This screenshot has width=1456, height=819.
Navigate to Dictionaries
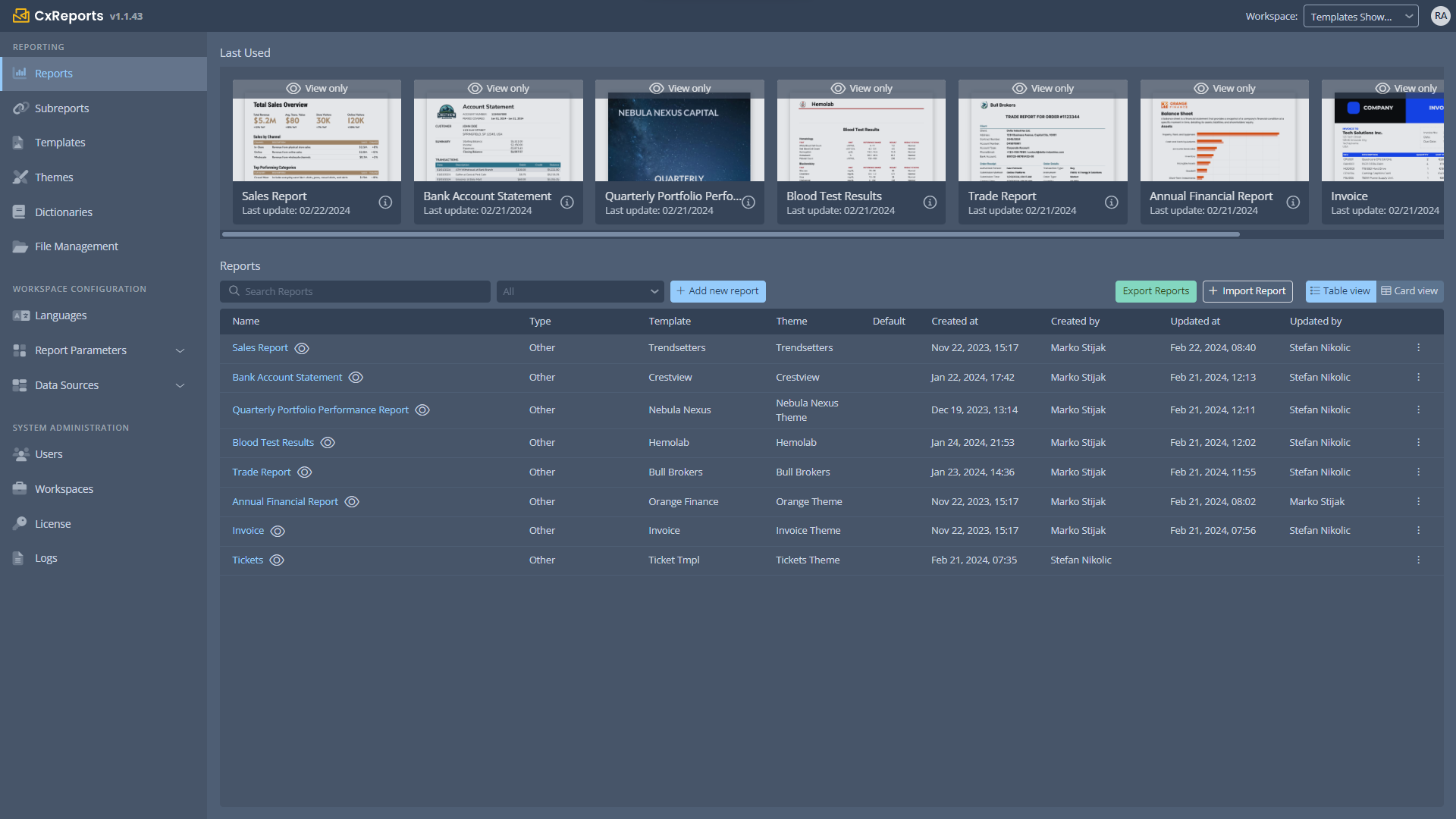(x=64, y=212)
